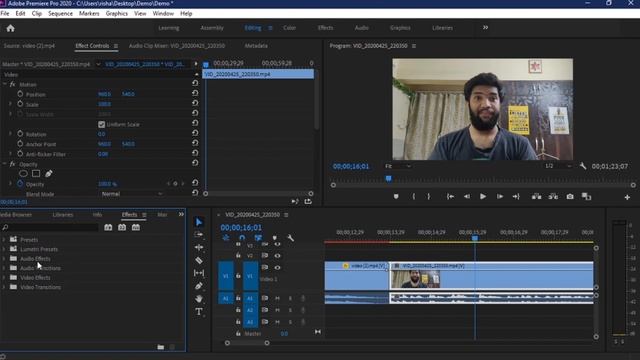This screenshot has height=360, width=640.
Task: Show more tabs in Effects panel group
Action: (181, 214)
